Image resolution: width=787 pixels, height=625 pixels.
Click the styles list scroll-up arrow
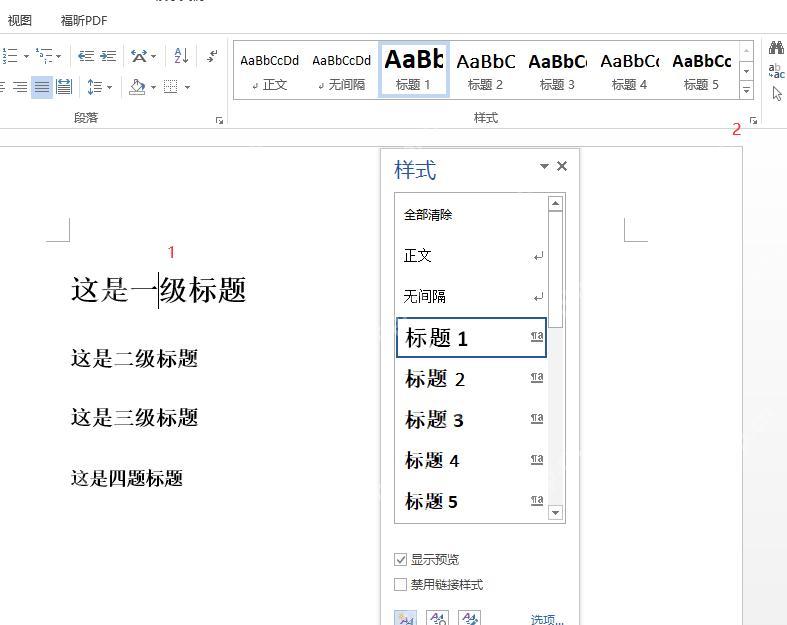(x=555, y=203)
